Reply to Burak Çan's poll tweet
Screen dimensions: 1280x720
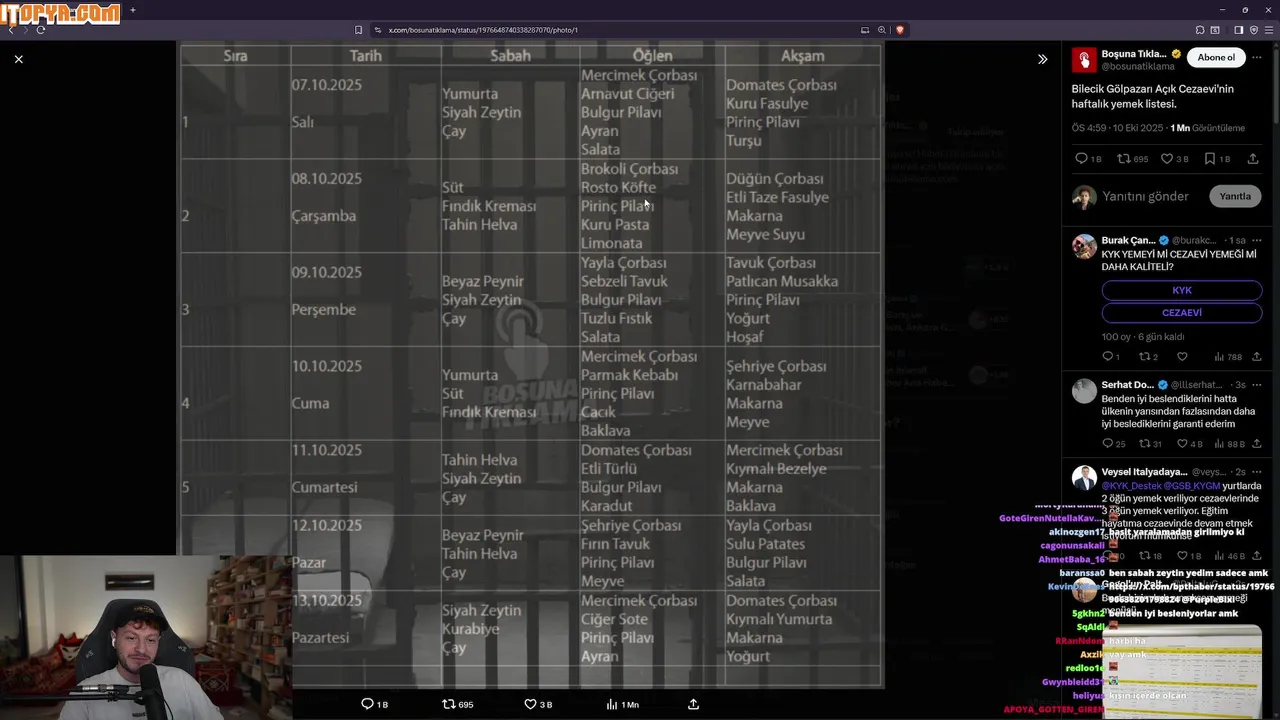click(x=1108, y=357)
